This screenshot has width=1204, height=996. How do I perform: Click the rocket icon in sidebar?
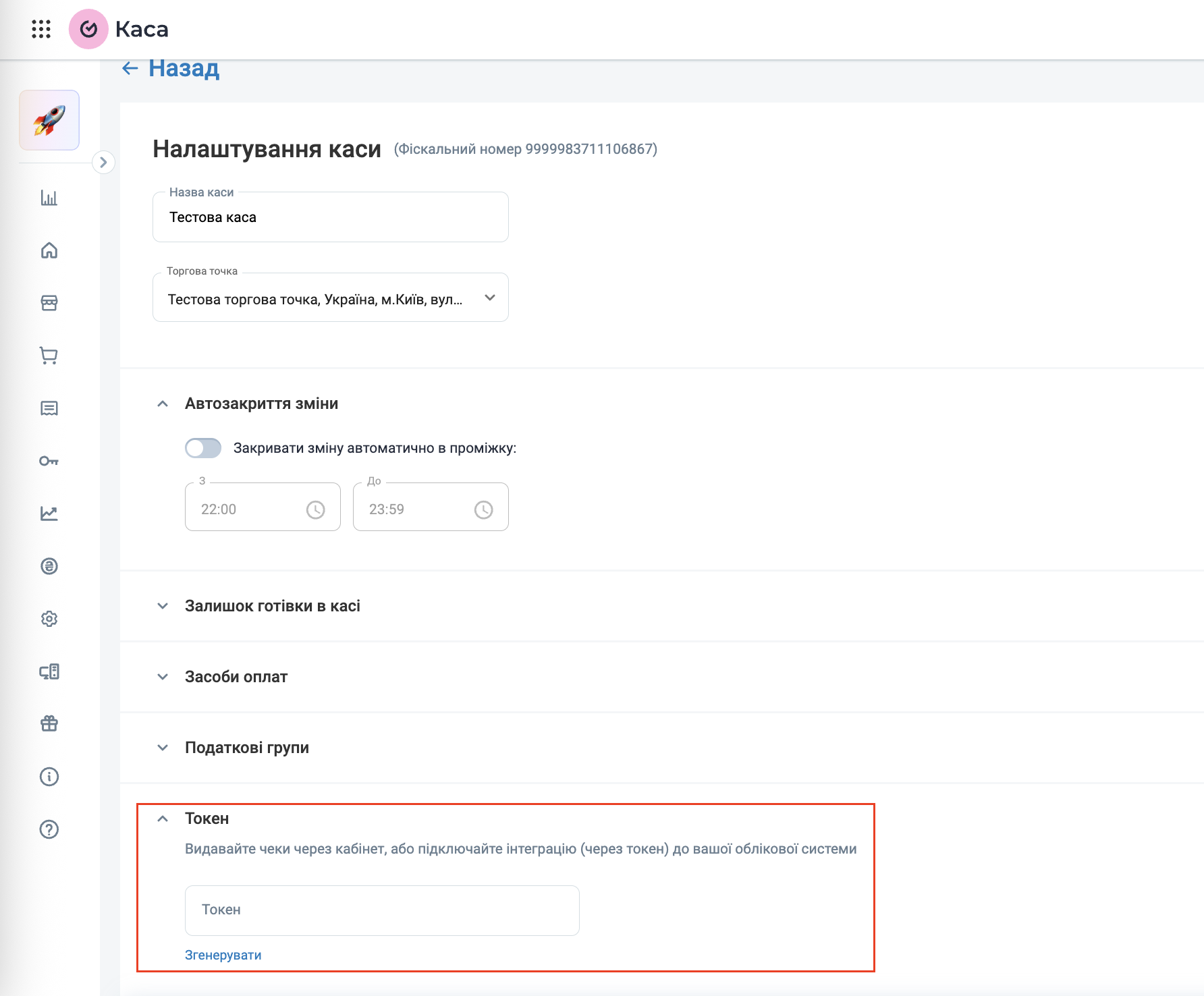point(49,120)
